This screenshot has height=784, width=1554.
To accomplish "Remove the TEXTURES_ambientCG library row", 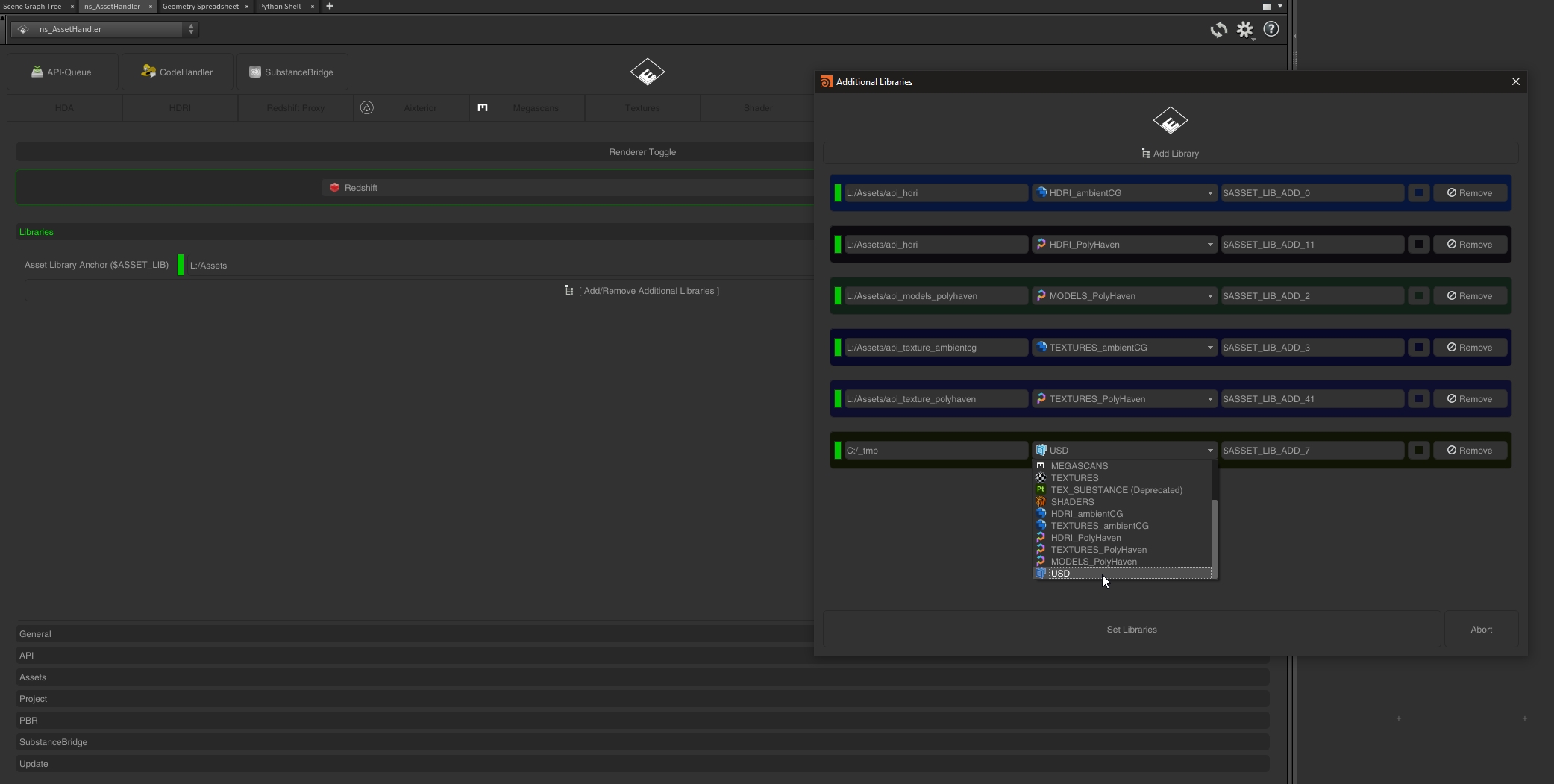I will (x=1470, y=348).
